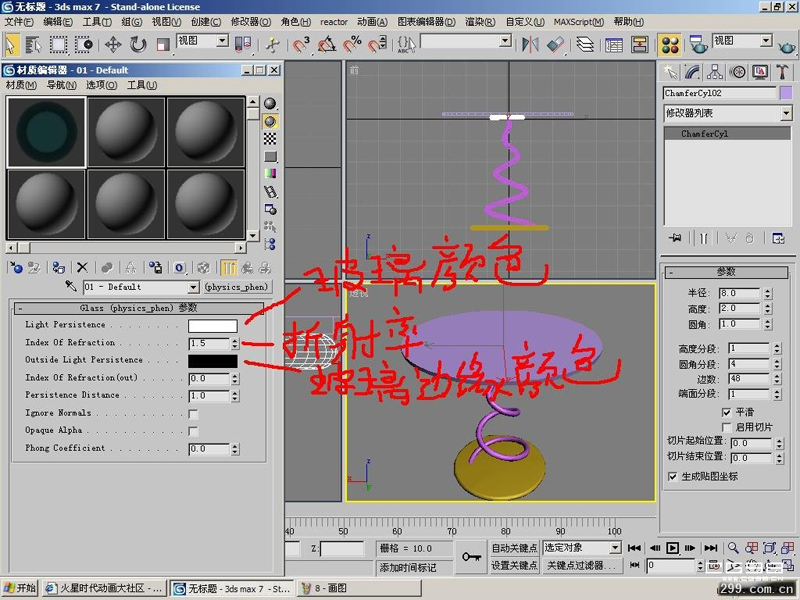Click Assign Material to Selection icon
Screen dimensions: 800x600
pos(58,267)
